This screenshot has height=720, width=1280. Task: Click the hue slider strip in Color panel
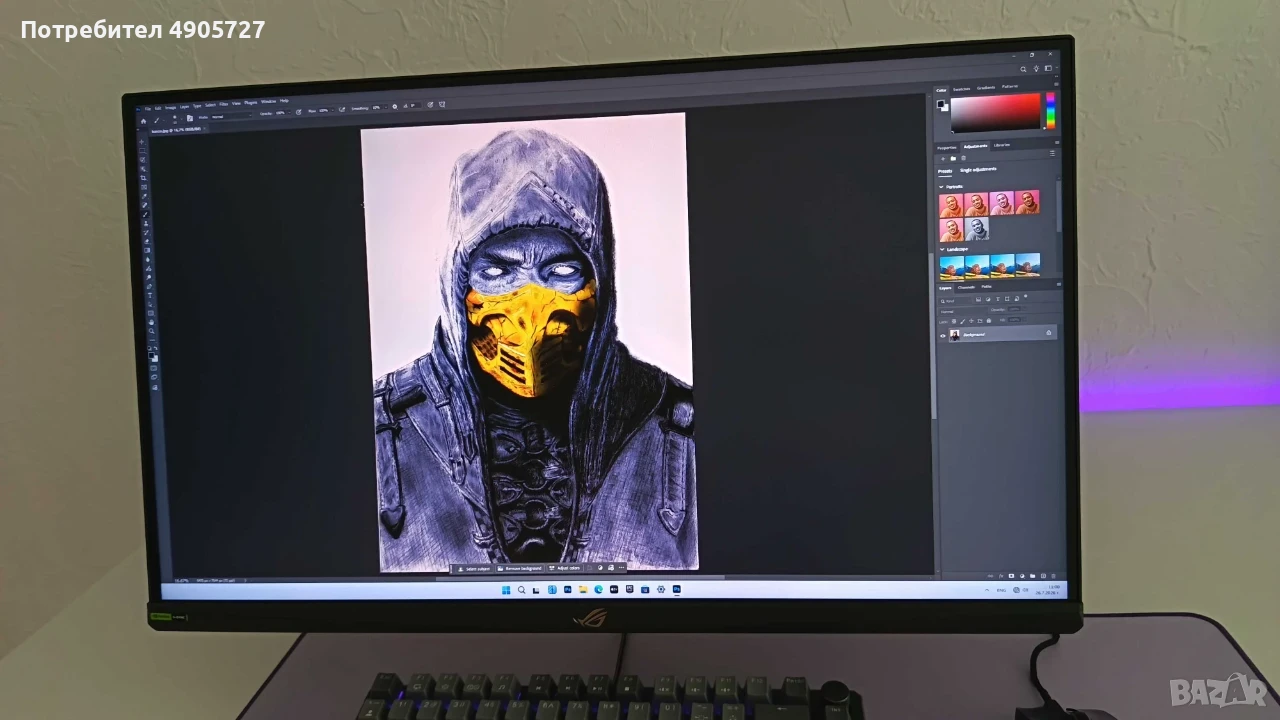click(1050, 111)
